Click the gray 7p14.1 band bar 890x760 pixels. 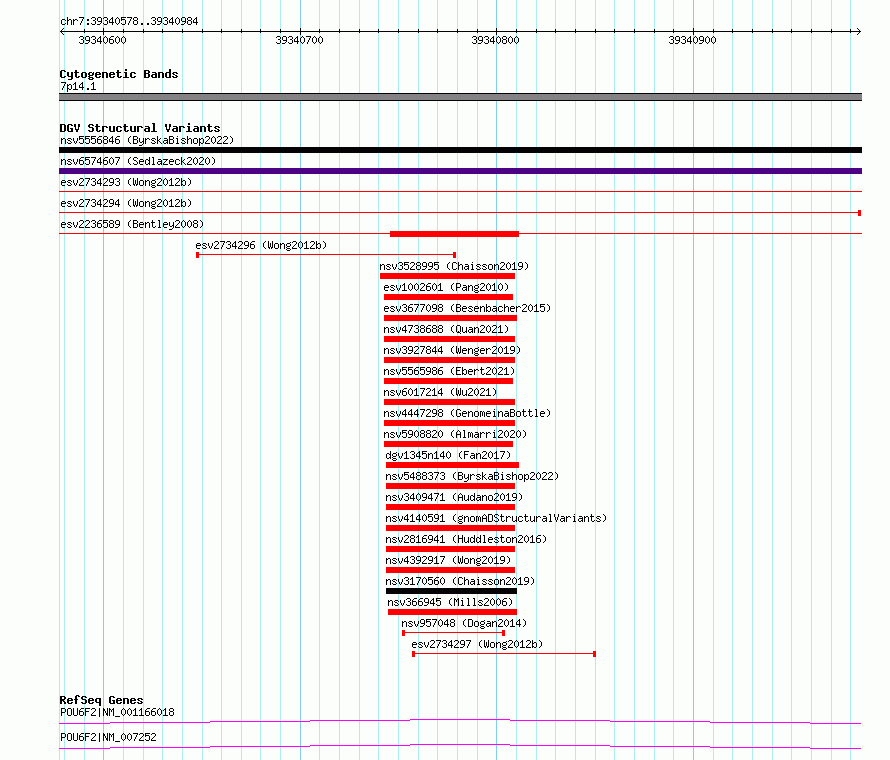point(460,97)
